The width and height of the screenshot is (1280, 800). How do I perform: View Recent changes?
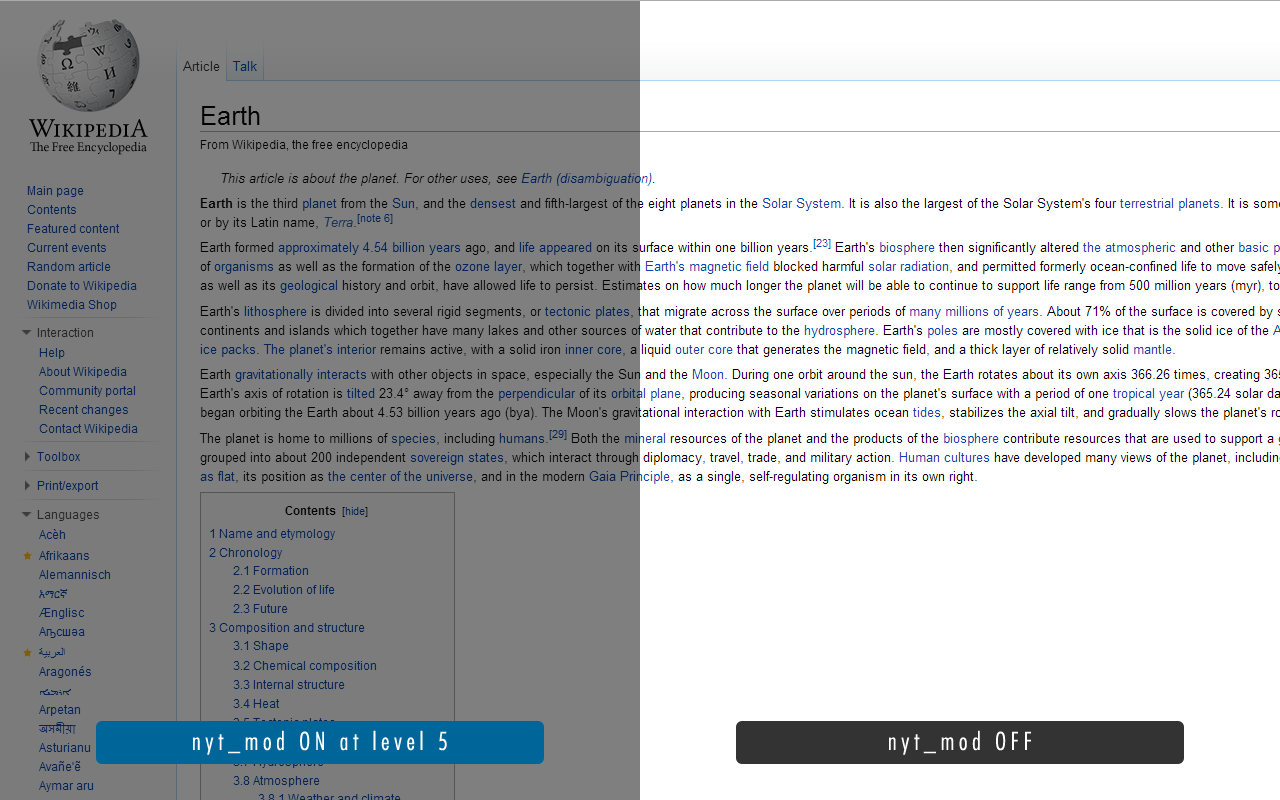point(84,410)
